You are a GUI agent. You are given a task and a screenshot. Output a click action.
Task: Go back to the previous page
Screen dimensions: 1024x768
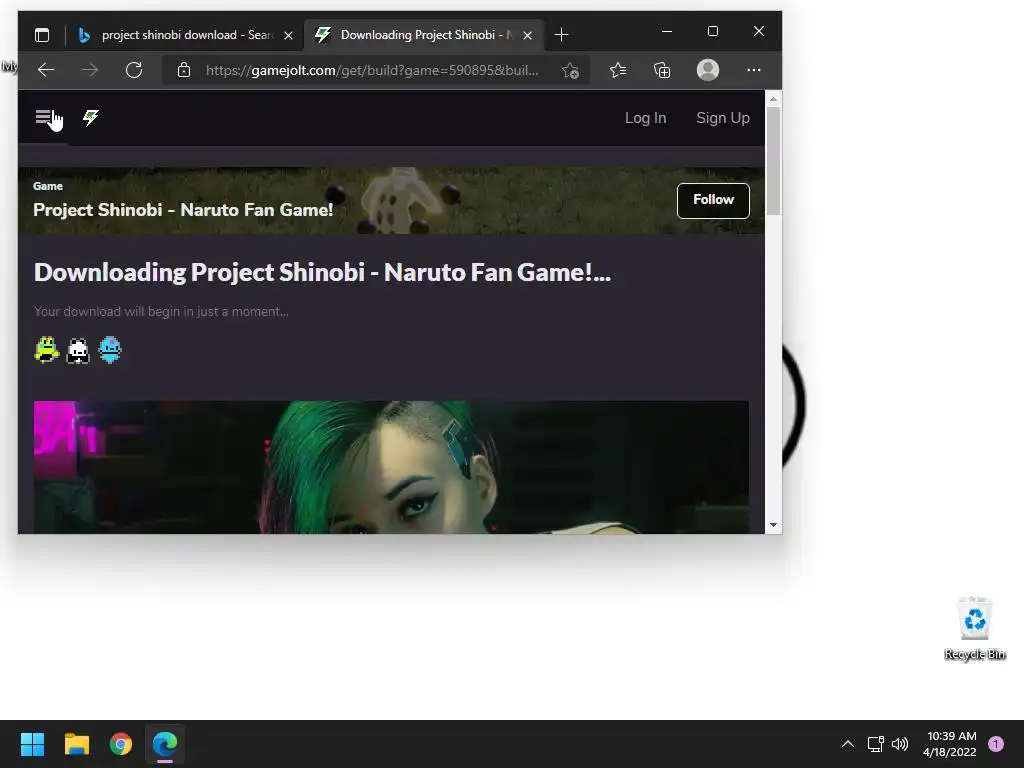[x=46, y=70]
